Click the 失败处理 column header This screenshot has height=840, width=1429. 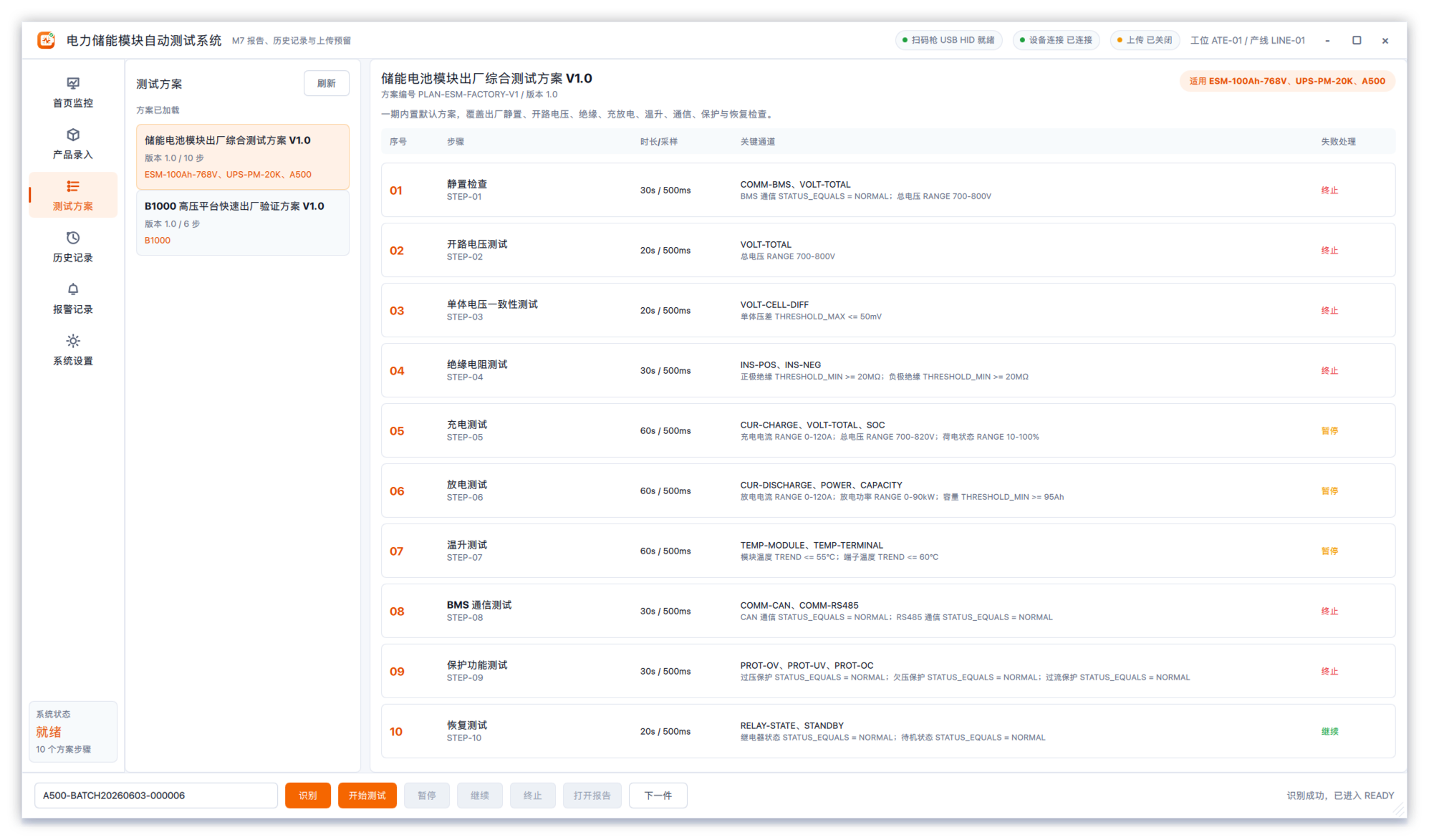1338,142
